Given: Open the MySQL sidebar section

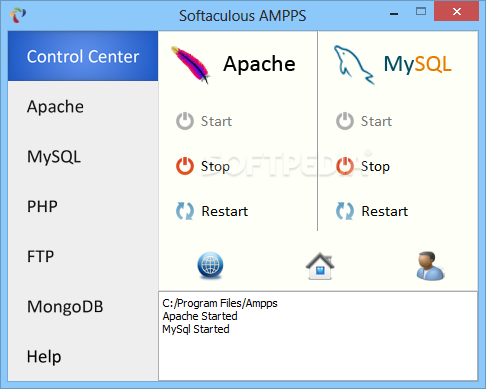Looking at the screenshot, I should (83, 157).
